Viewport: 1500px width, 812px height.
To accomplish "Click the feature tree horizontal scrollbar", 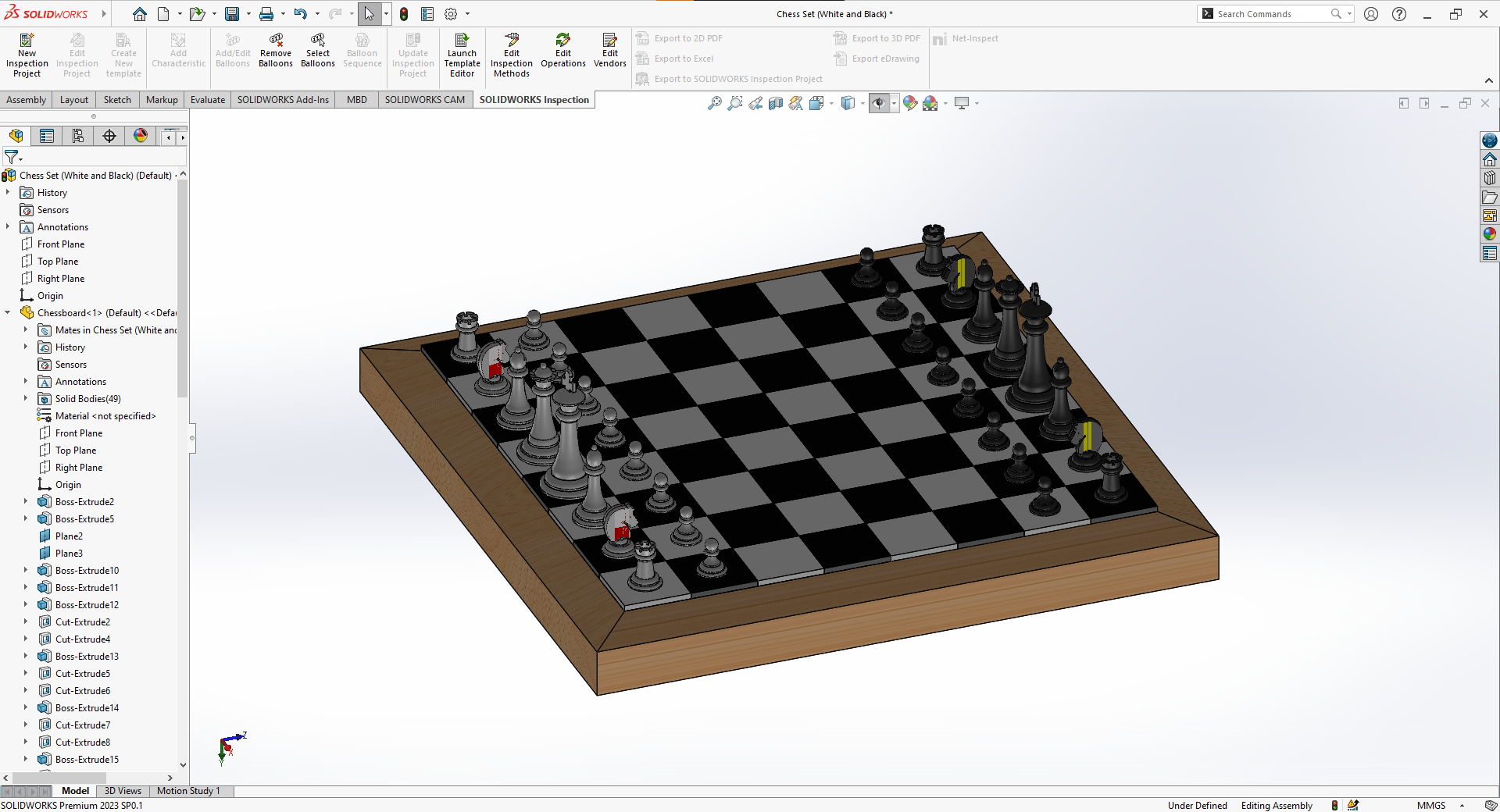I will click(59, 778).
